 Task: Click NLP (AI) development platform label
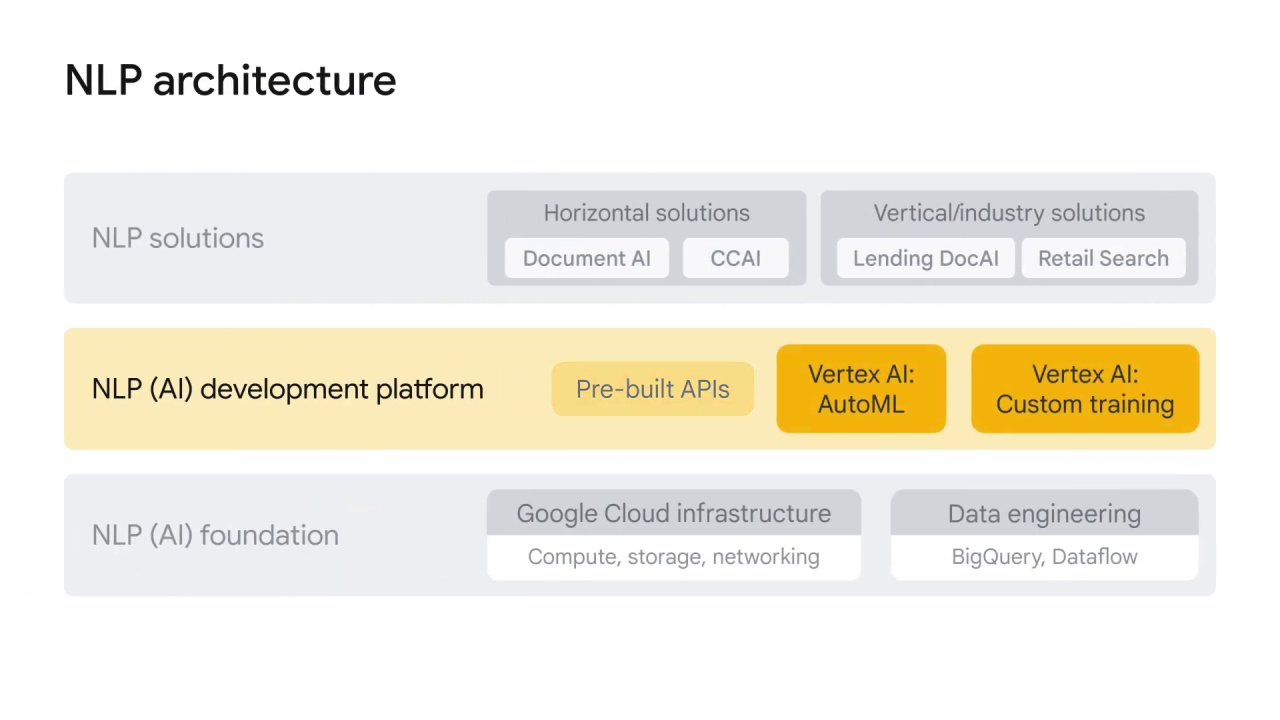287,389
